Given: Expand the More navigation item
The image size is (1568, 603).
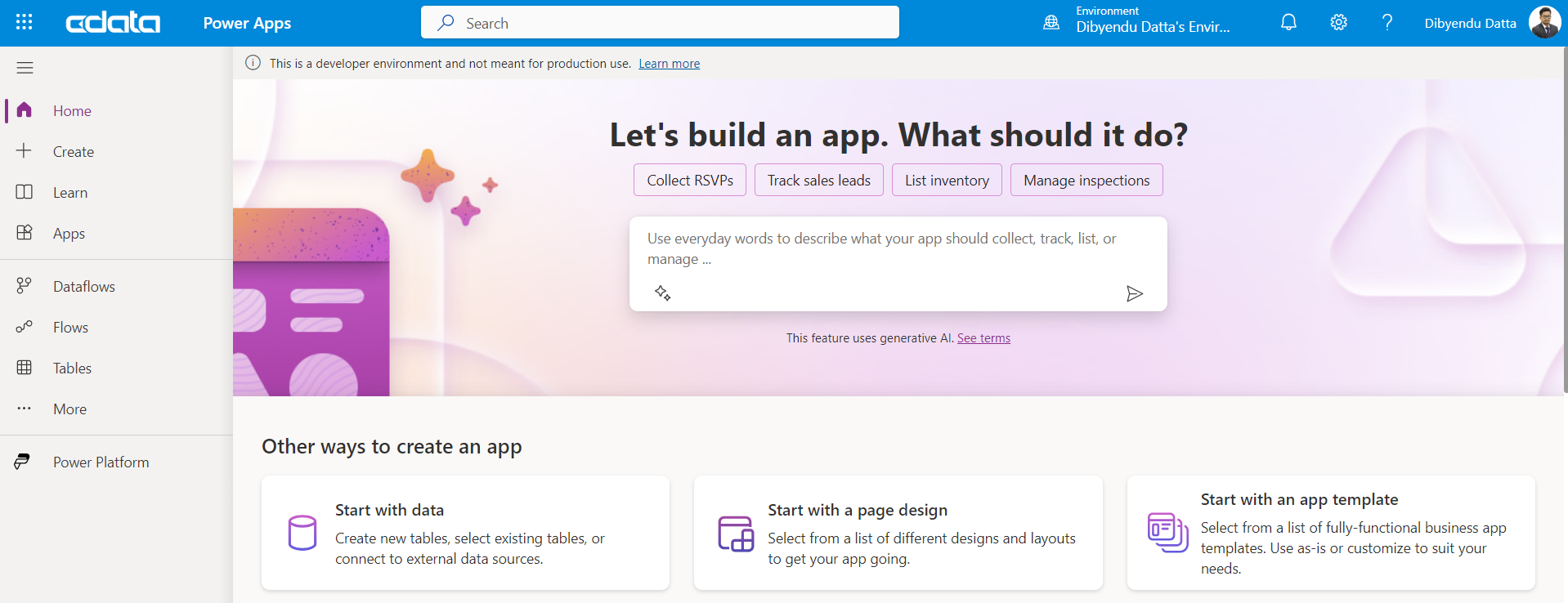Looking at the screenshot, I should (x=69, y=409).
